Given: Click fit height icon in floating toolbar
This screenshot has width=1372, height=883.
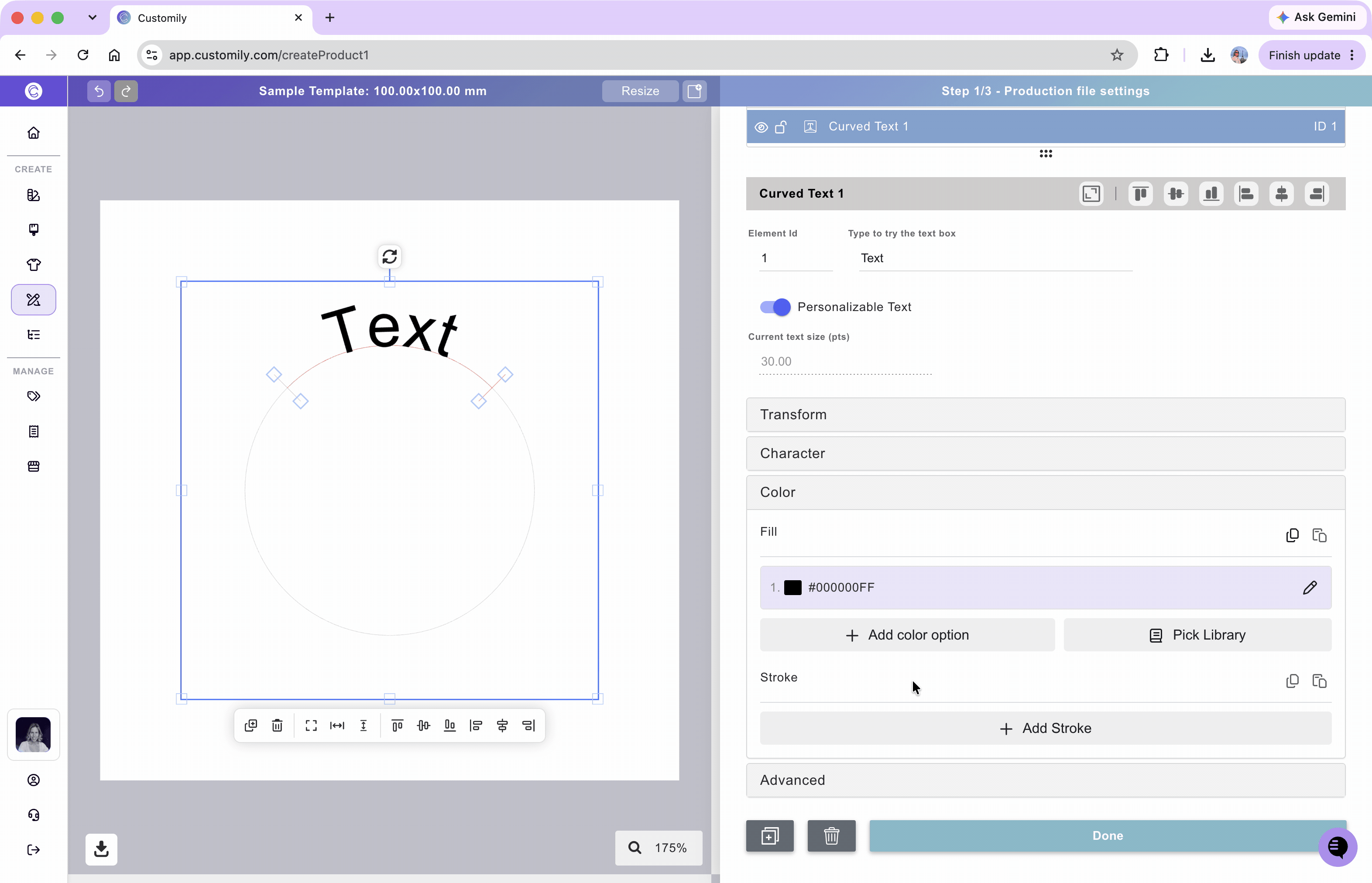Looking at the screenshot, I should pyautogui.click(x=364, y=726).
